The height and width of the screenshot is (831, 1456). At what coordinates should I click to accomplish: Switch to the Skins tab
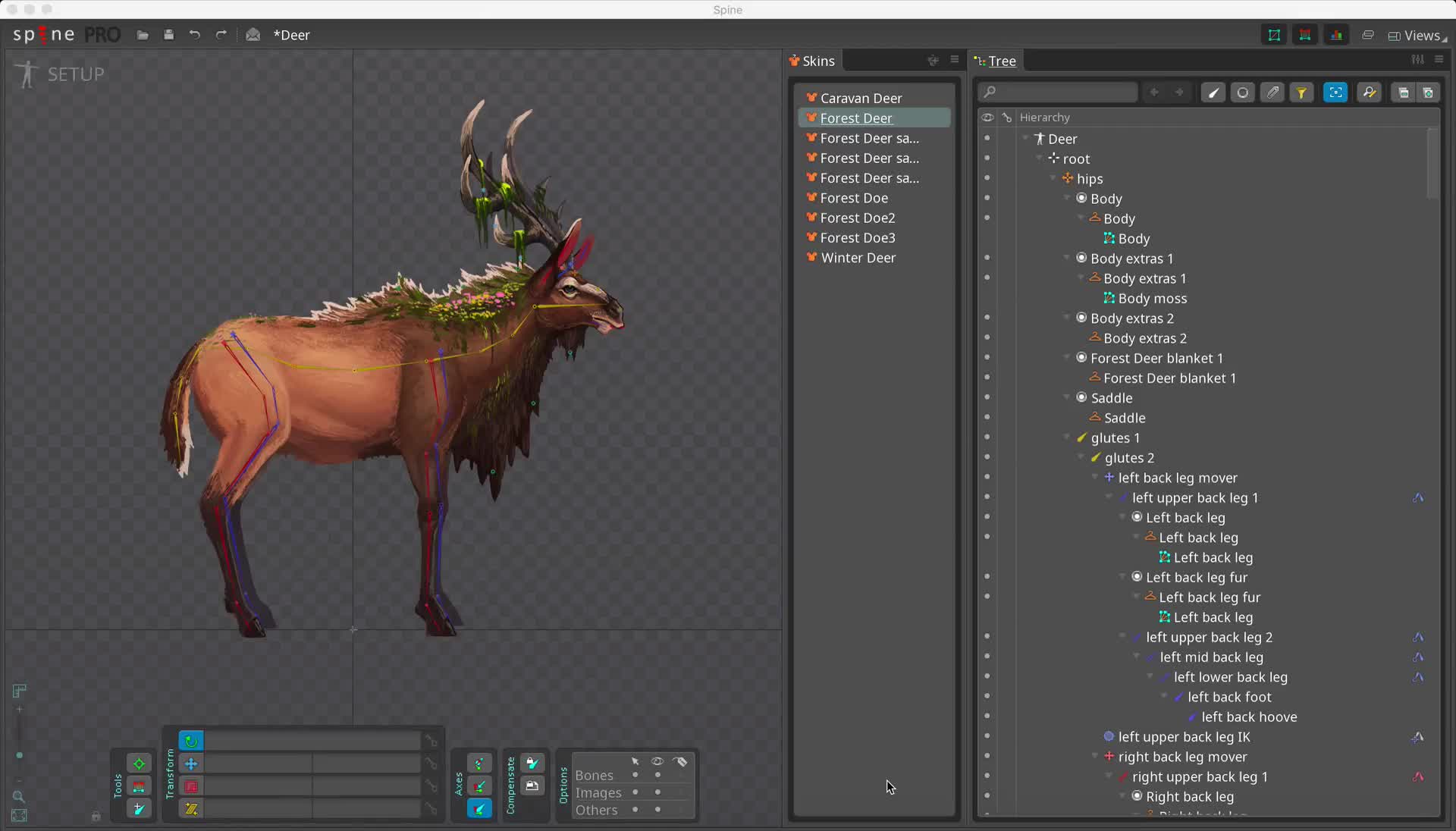(811, 61)
